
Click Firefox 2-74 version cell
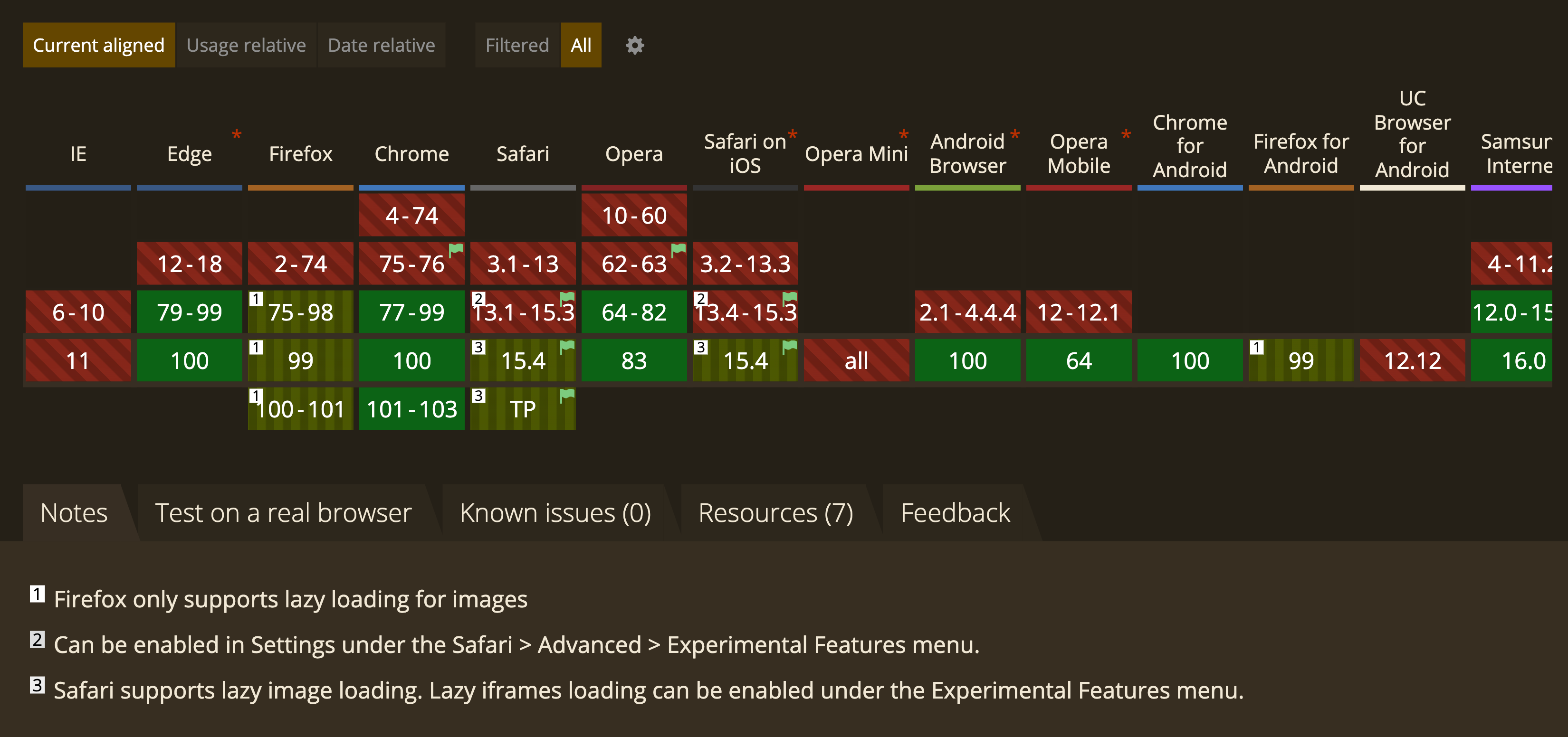(x=301, y=263)
